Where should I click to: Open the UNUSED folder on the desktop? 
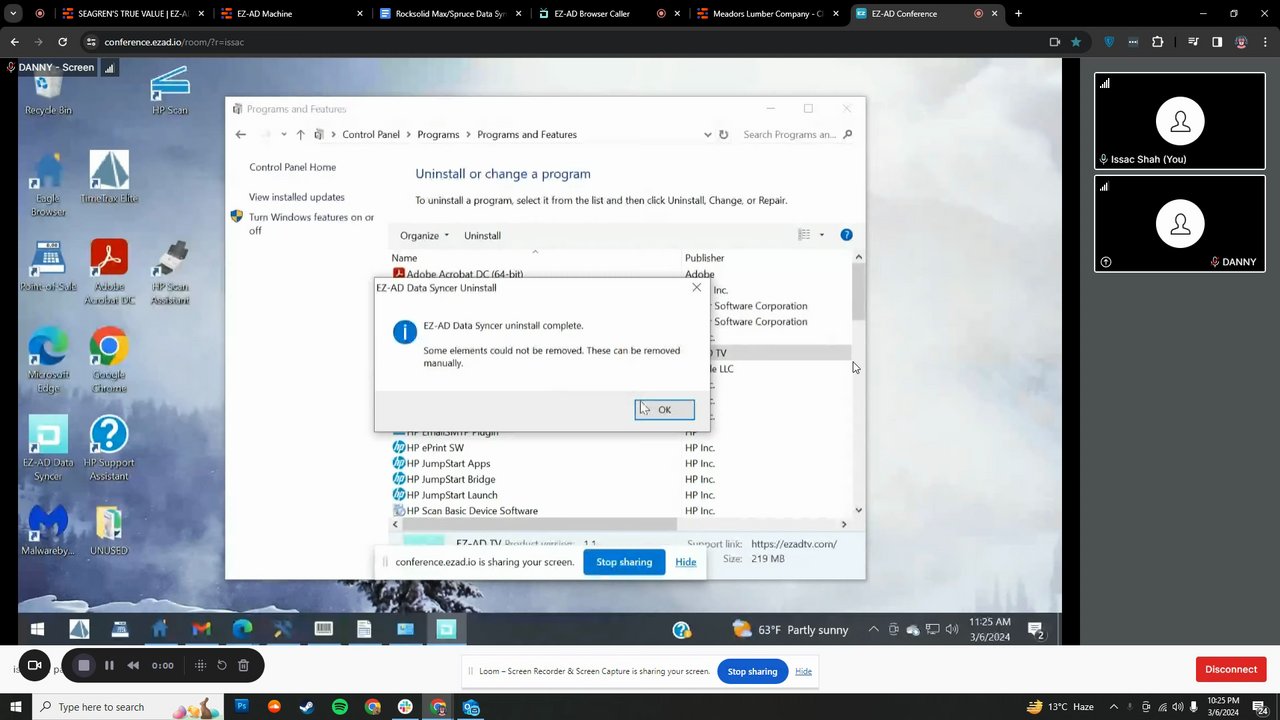[x=109, y=531]
